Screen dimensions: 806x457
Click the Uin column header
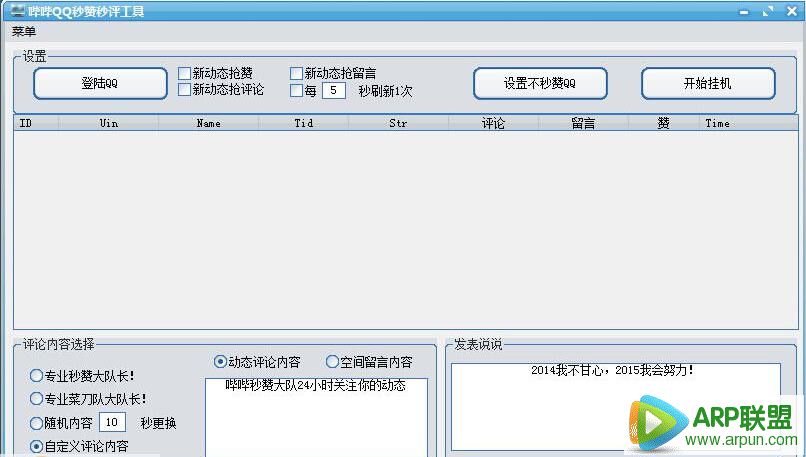[x=108, y=123]
